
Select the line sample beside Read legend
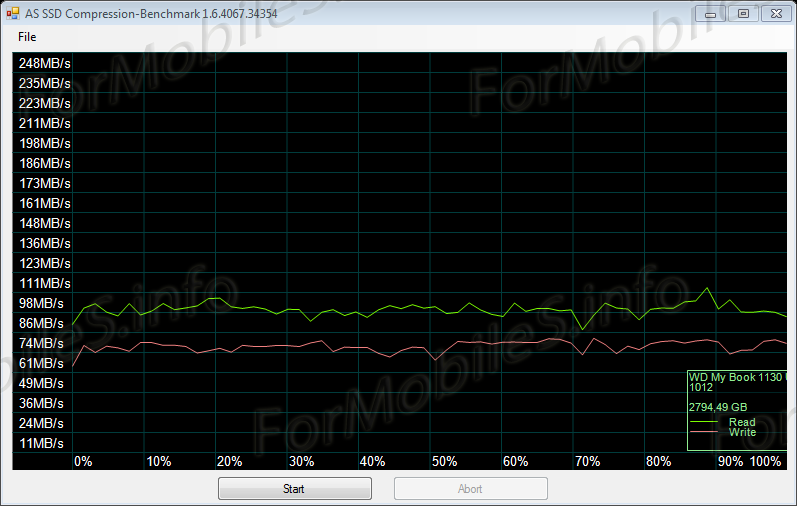(705, 423)
